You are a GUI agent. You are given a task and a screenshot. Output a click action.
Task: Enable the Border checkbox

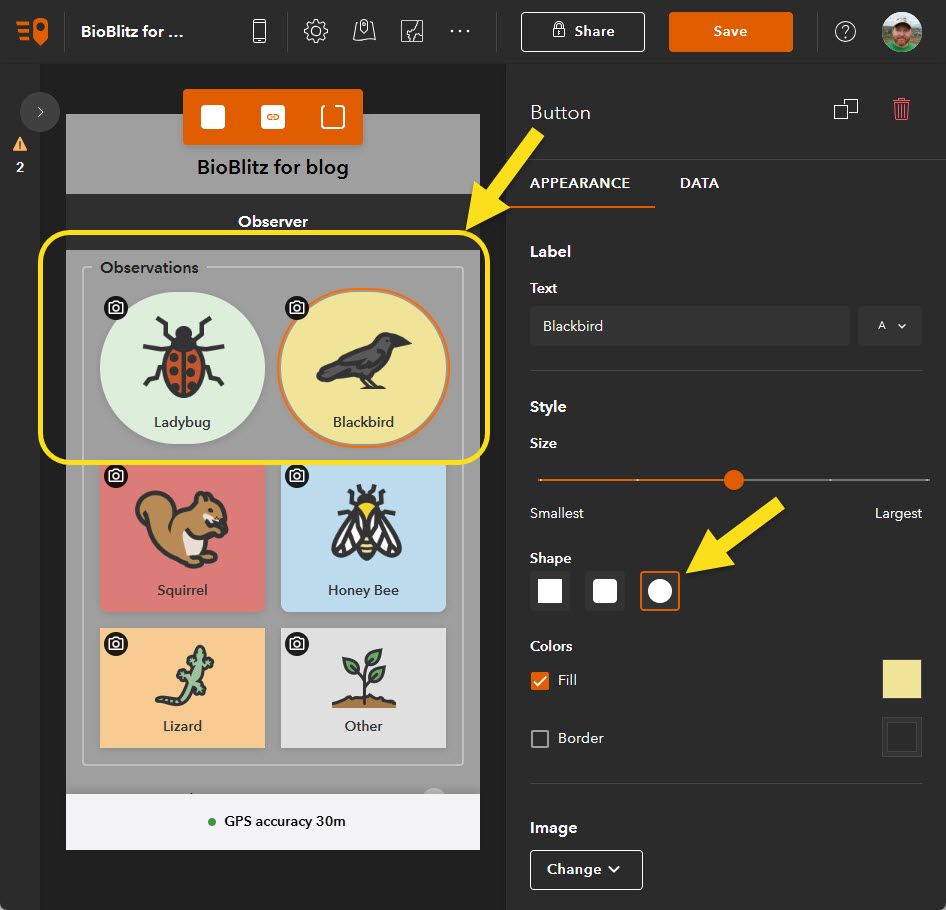tap(539, 739)
